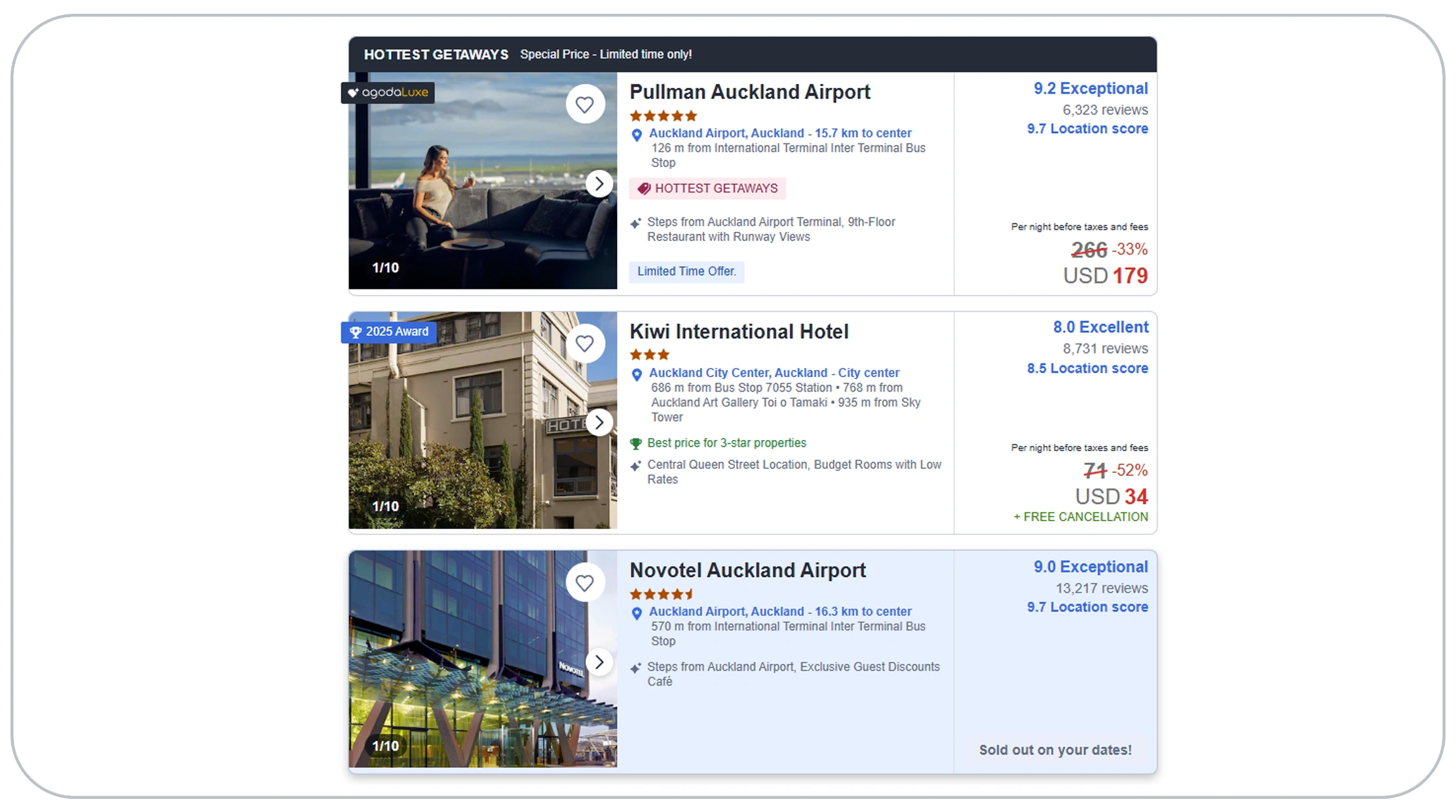Click the struck-through 266 original price
The width and height of the screenshot is (1456, 812).
point(1089,250)
